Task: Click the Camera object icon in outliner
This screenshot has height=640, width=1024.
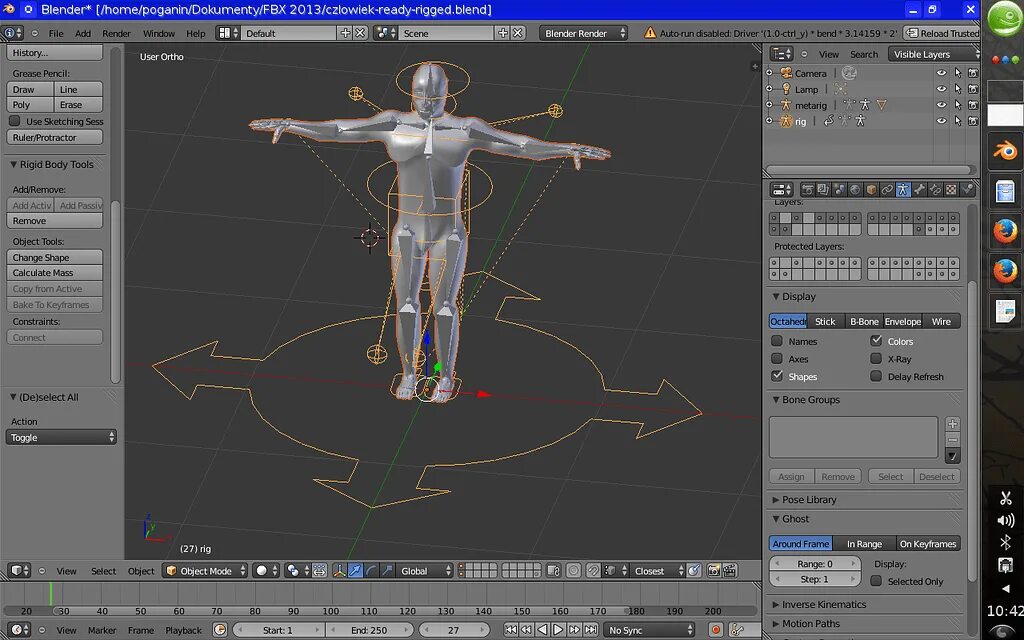Action: coord(785,73)
